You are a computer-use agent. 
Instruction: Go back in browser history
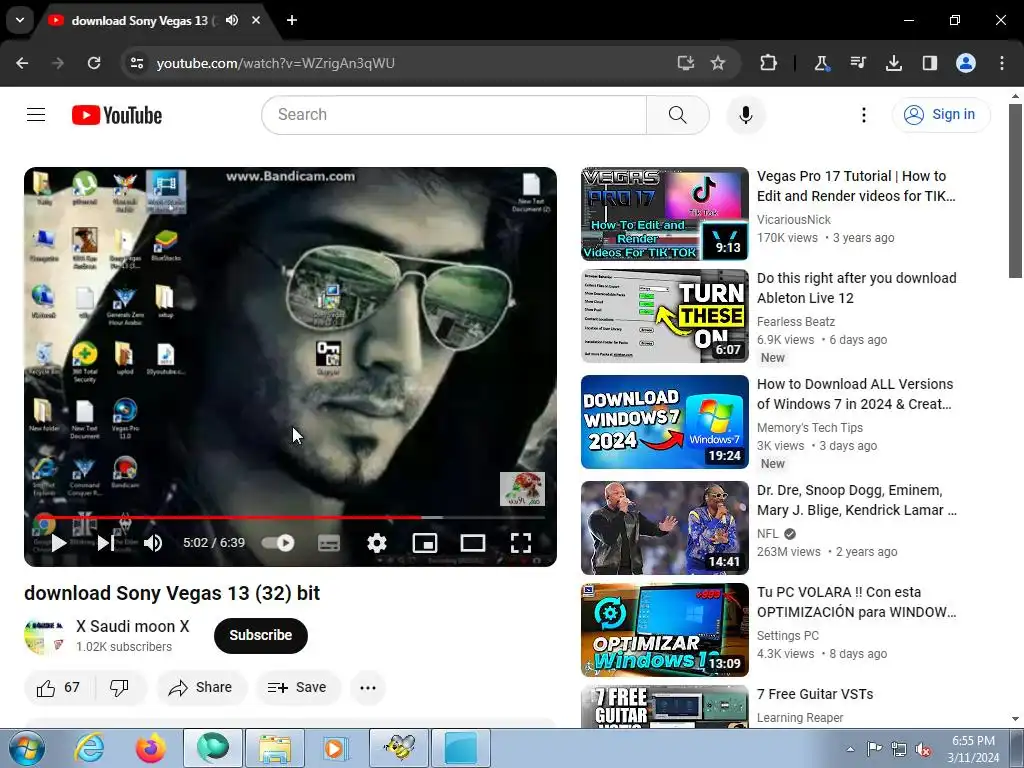tap(22, 63)
